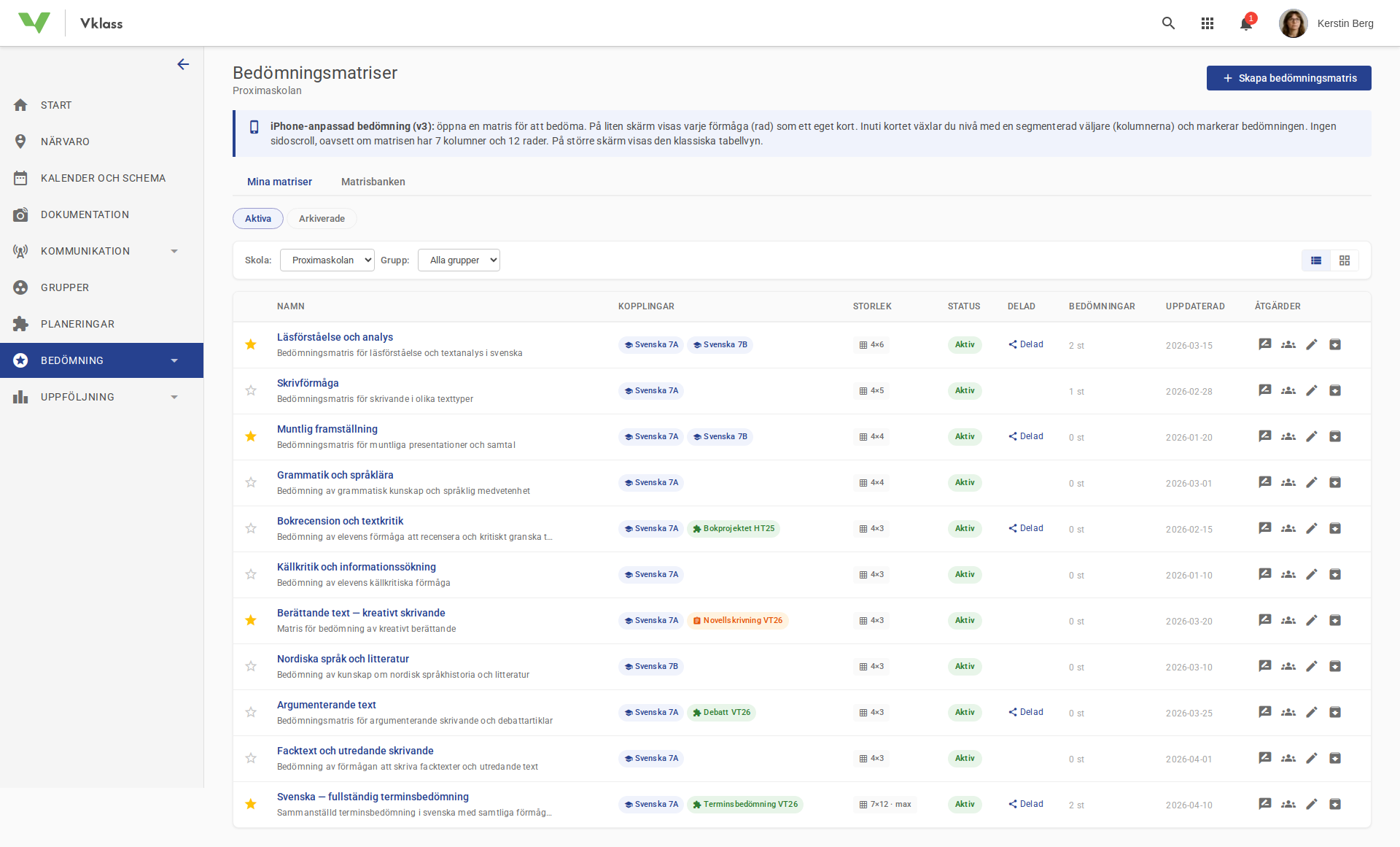The height and width of the screenshot is (847, 1400).
Task: Manage groups for Läsförståelse och analys
Action: 1288,344
